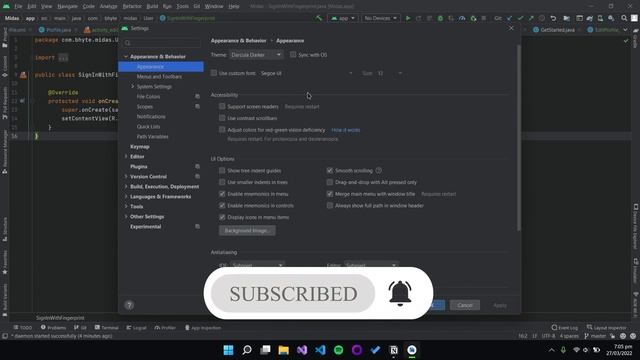Screen dimensions: 640x360
Task: Click the green Git commit checkmark
Action: click(520, 18)
